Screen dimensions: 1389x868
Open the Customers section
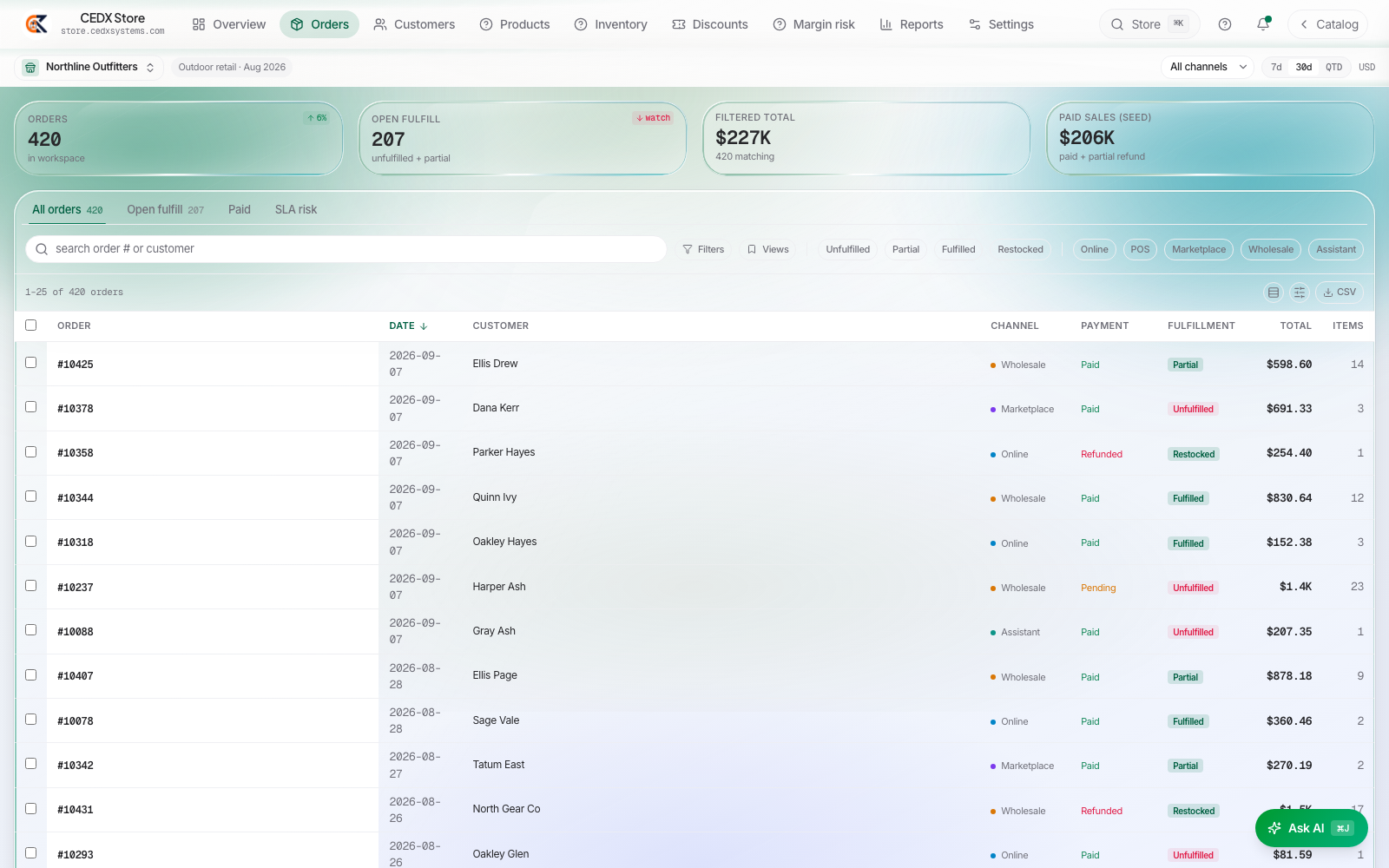coord(414,24)
